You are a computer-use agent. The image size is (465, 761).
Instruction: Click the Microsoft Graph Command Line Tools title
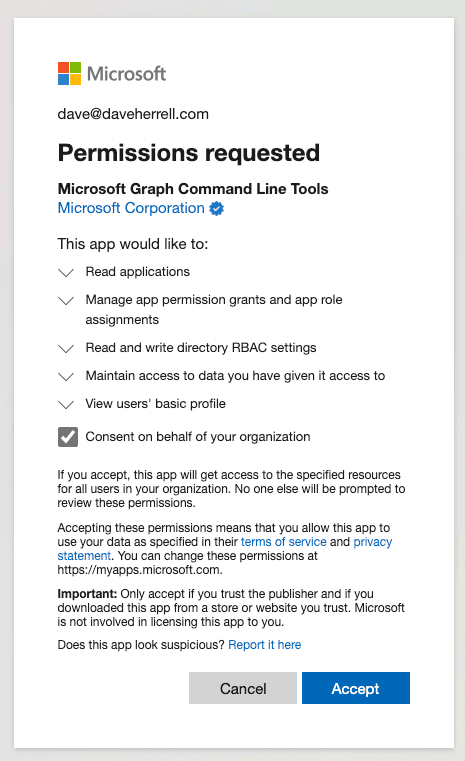193,189
